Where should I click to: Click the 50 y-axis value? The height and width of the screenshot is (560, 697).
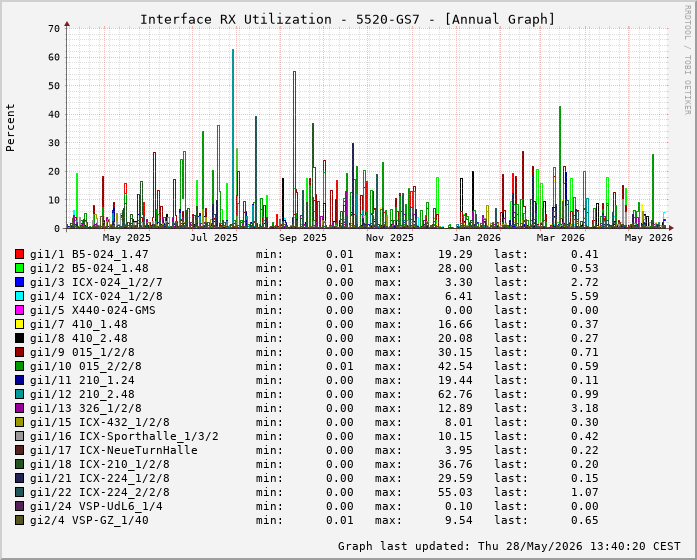54,86
